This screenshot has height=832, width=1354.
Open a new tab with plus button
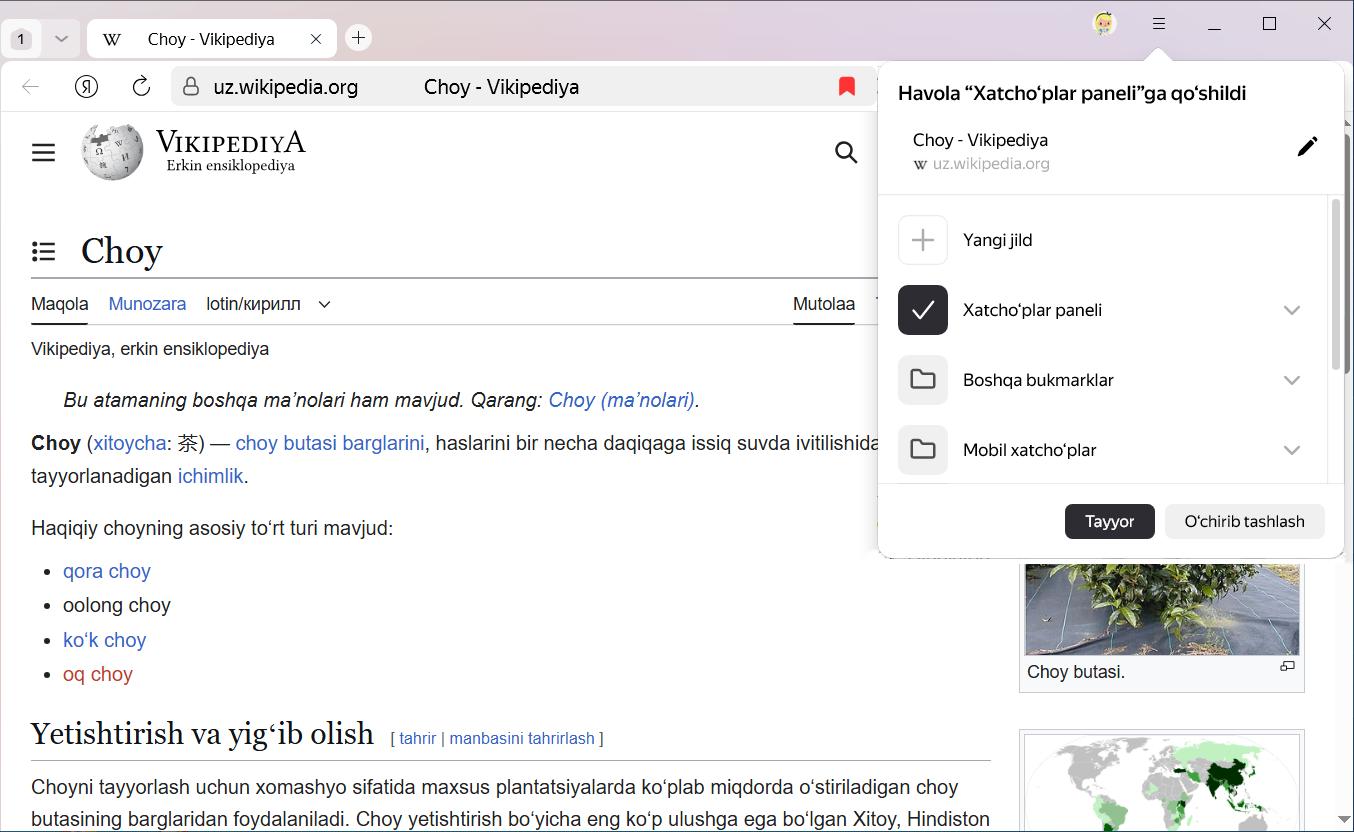358,38
